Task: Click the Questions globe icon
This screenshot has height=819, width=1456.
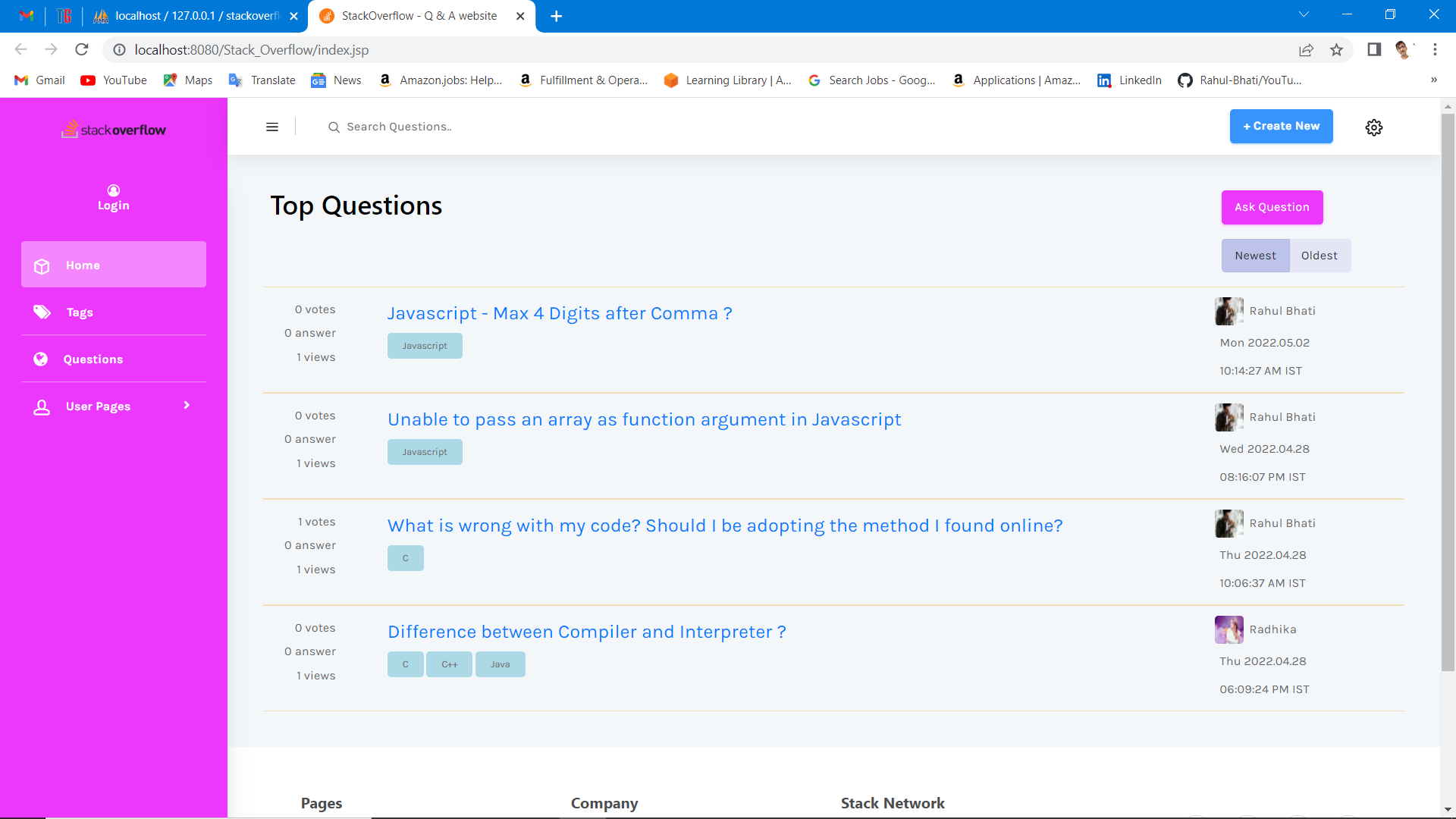Action: (41, 359)
